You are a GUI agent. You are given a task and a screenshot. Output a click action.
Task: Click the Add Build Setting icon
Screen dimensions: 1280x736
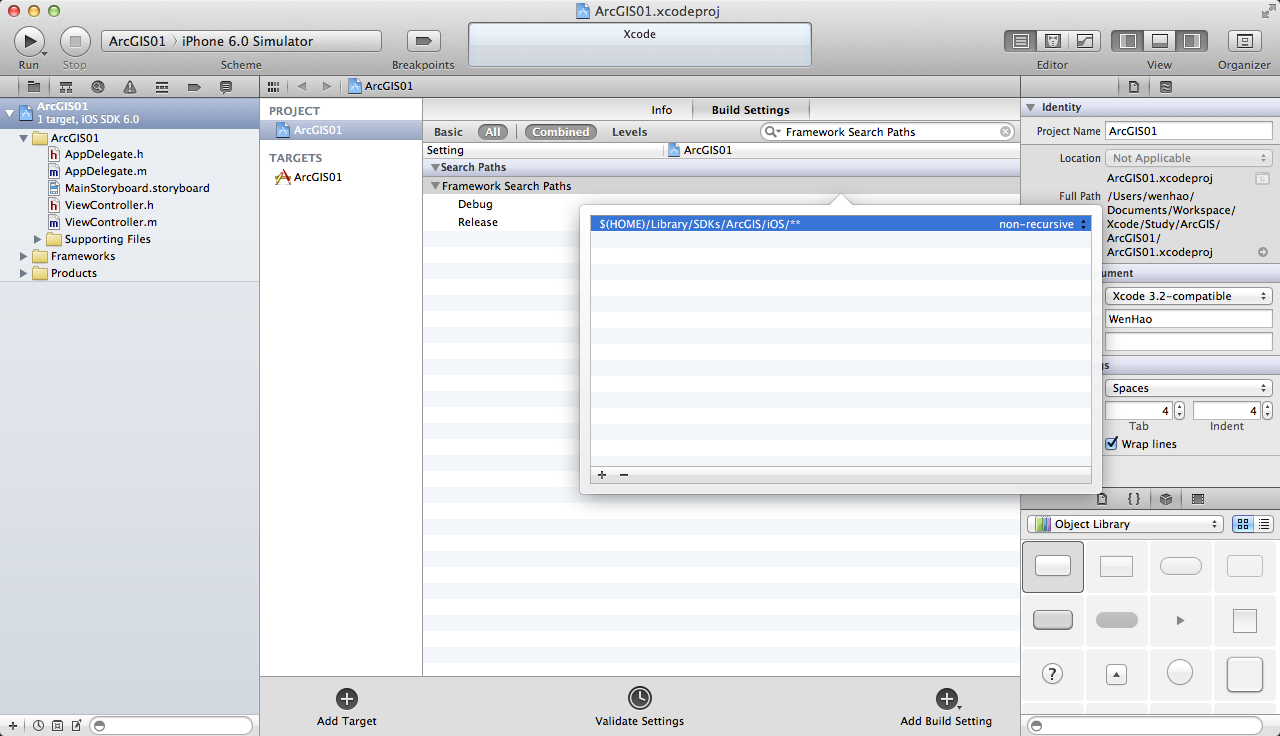(x=945, y=699)
